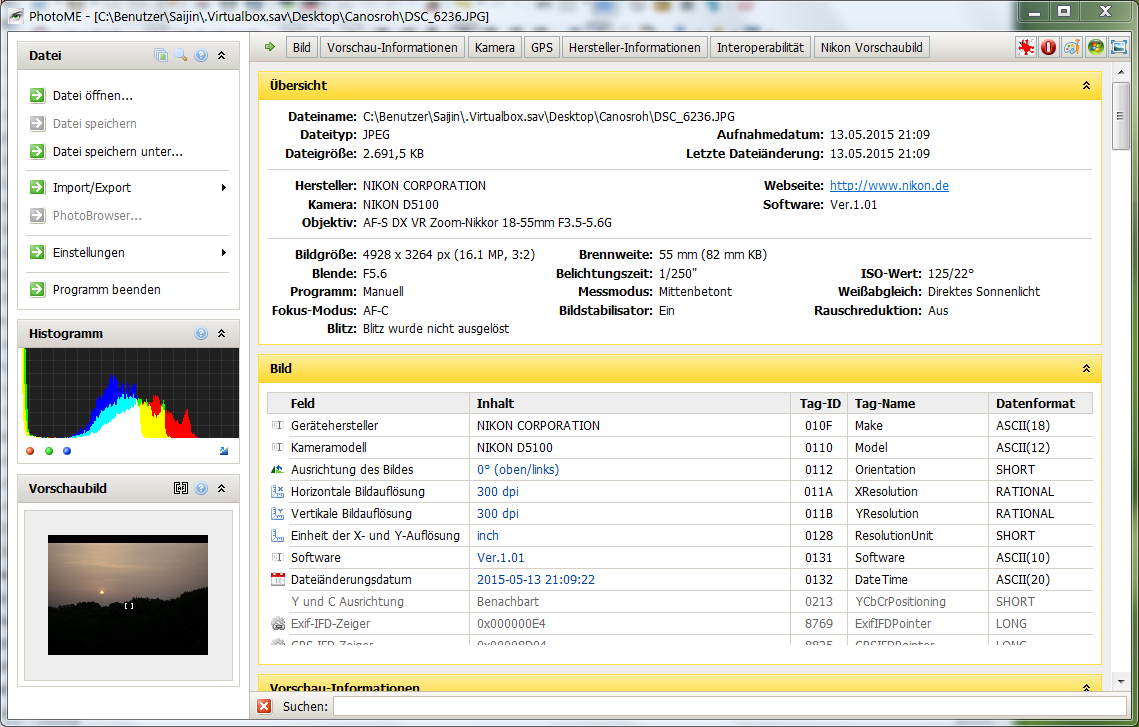This screenshot has height=727, width=1139.
Task: Switch to the GPS tab
Action: click(x=542, y=47)
